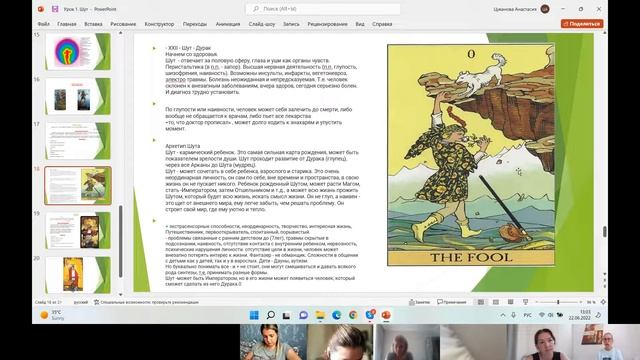Start the slideshow from the status bar icon

(x=525, y=302)
